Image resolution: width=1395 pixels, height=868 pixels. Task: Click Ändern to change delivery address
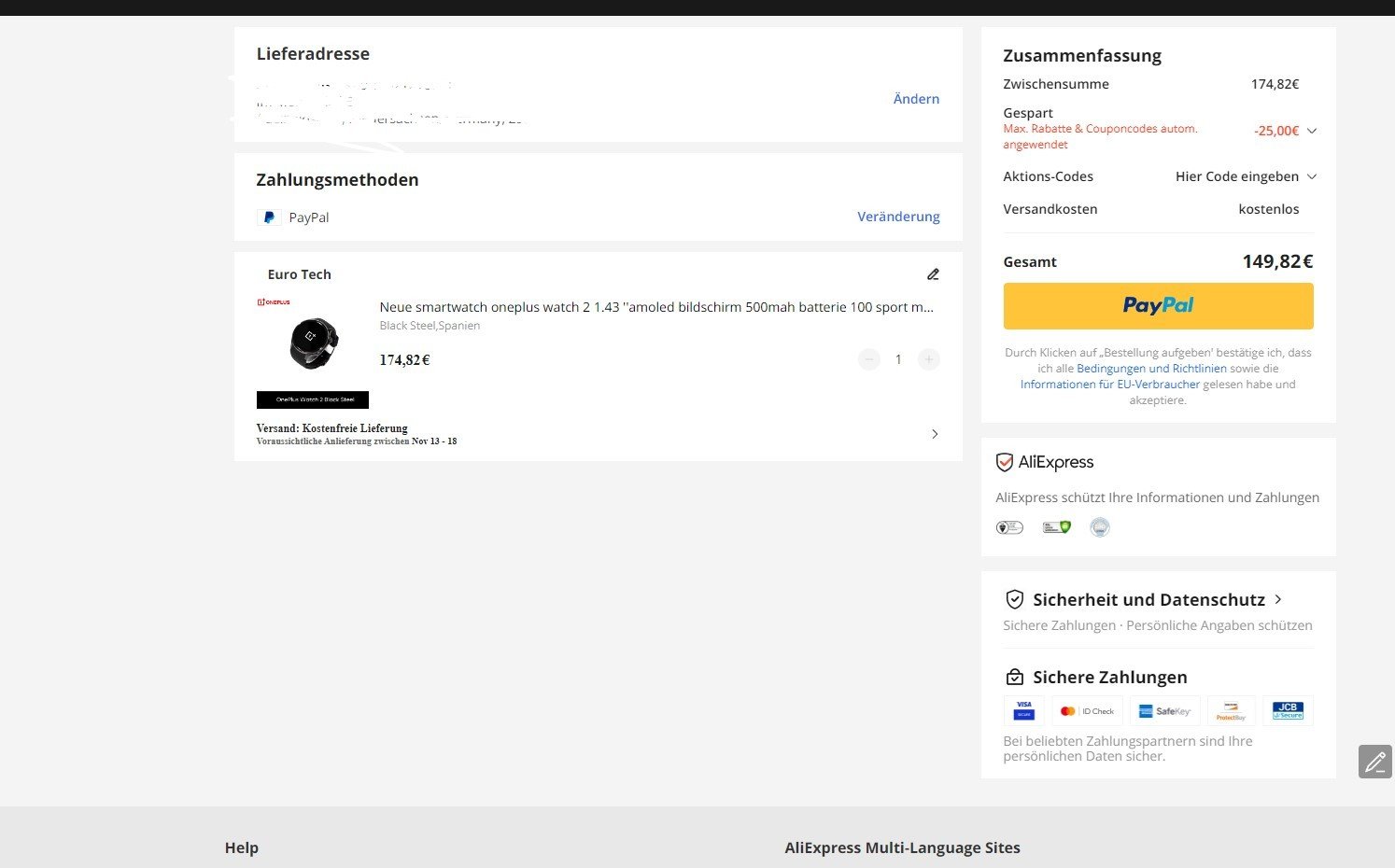tap(916, 99)
